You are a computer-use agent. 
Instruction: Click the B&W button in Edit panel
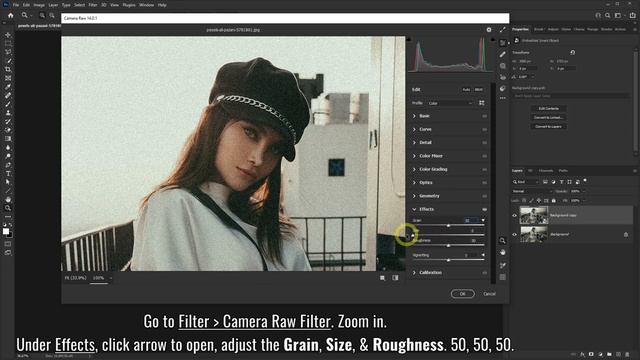[x=479, y=90]
